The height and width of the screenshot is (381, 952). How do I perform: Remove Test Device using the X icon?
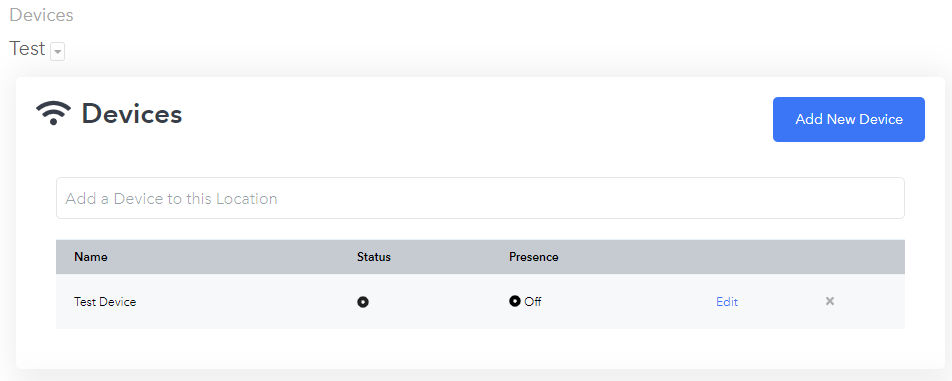point(829,301)
